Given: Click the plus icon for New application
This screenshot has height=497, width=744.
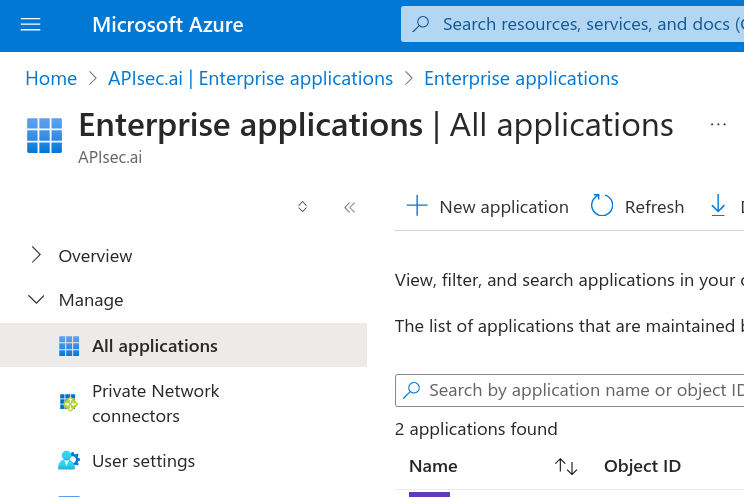Looking at the screenshot, I should point(417,206).
